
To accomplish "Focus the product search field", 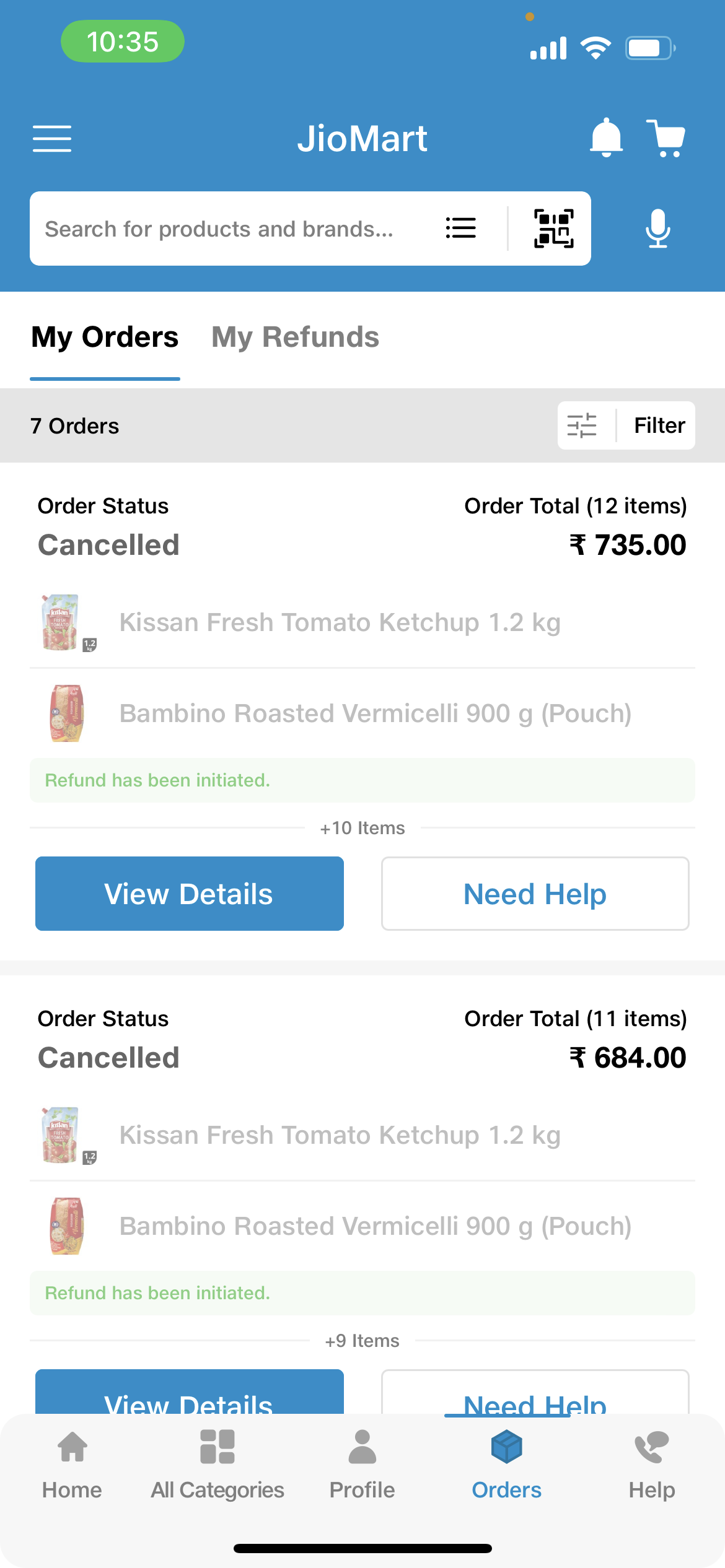I will (235, 229).
